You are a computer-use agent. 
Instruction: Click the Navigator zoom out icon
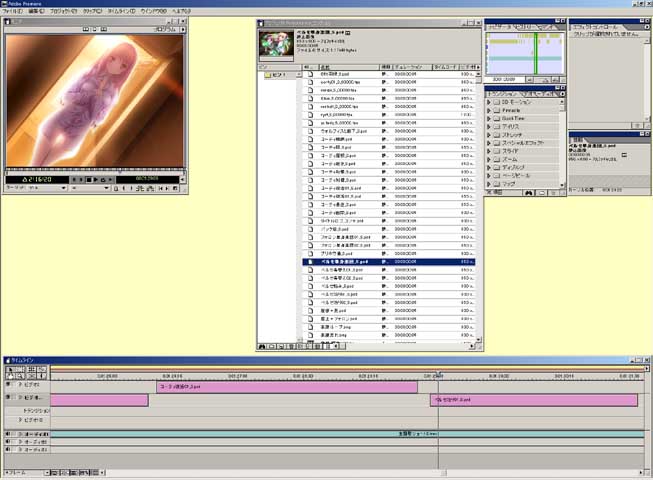click(x=529, y=79)
